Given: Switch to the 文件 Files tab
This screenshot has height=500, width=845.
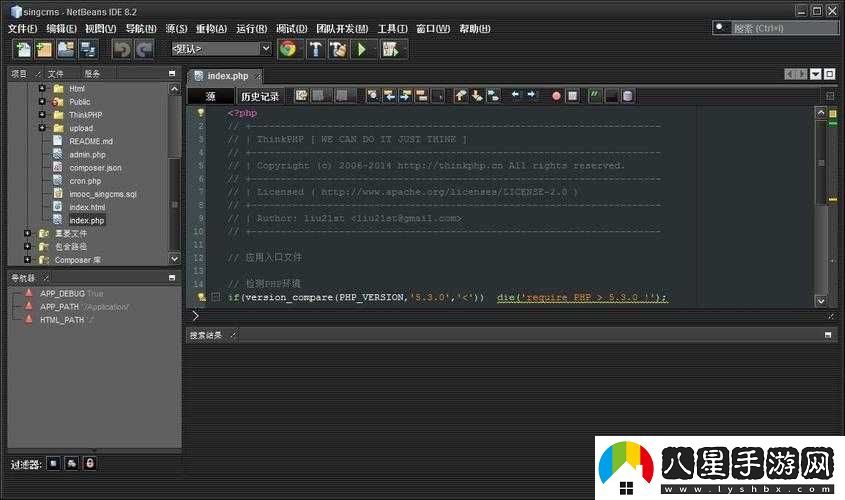Looking at the screenshot, I should [55, 74].
